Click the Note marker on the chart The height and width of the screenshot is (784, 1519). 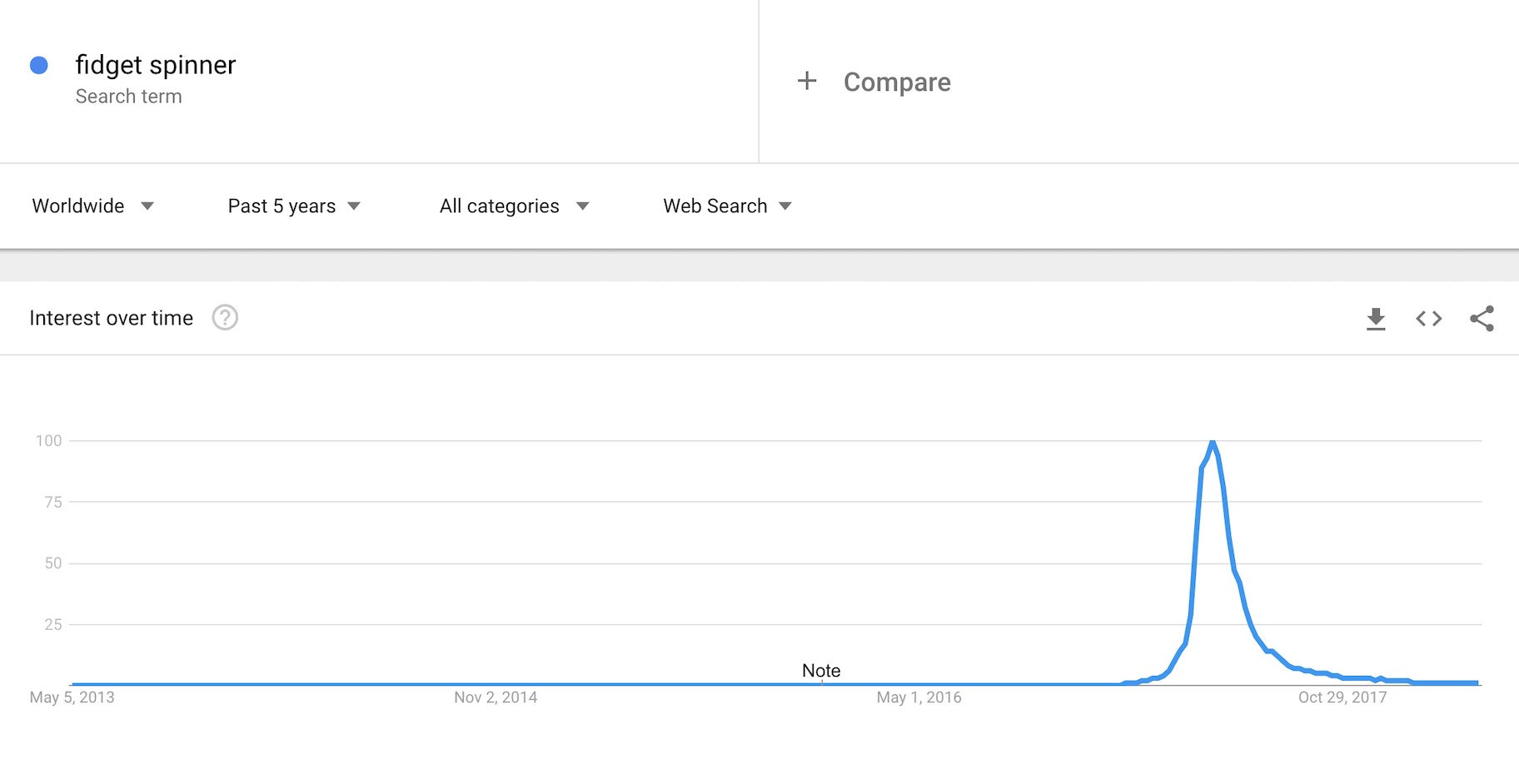pyautogui.click(x=821, y=671)
